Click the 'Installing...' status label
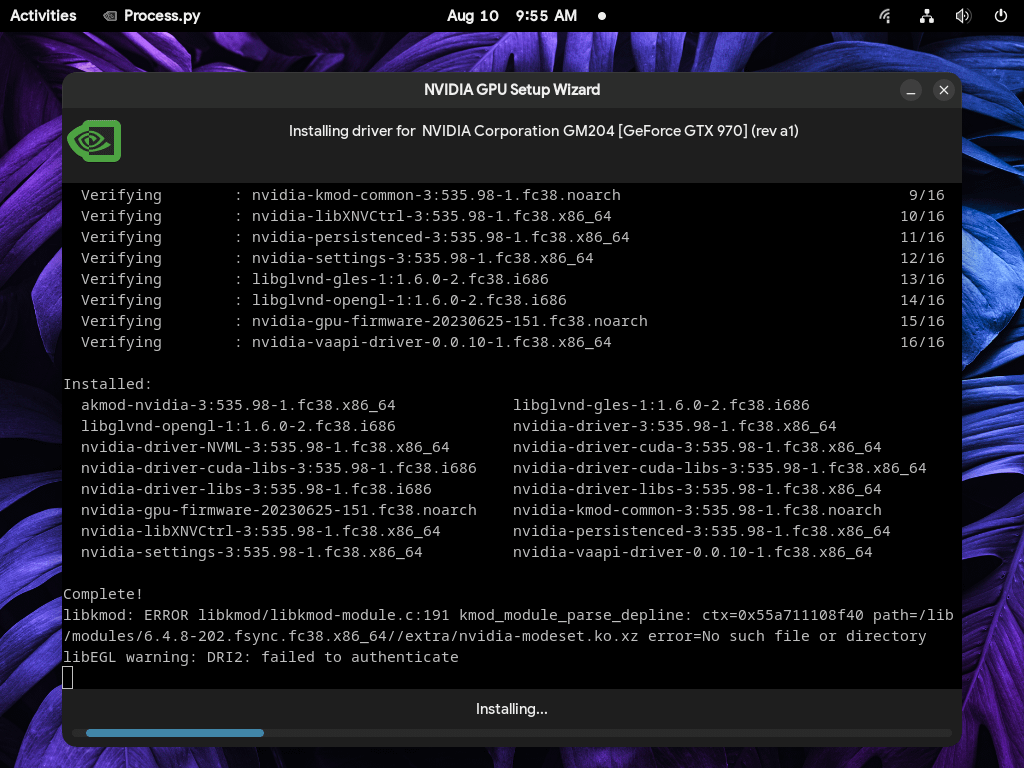This screenshot has width=1024, height=768. click(x=511, y=709)
